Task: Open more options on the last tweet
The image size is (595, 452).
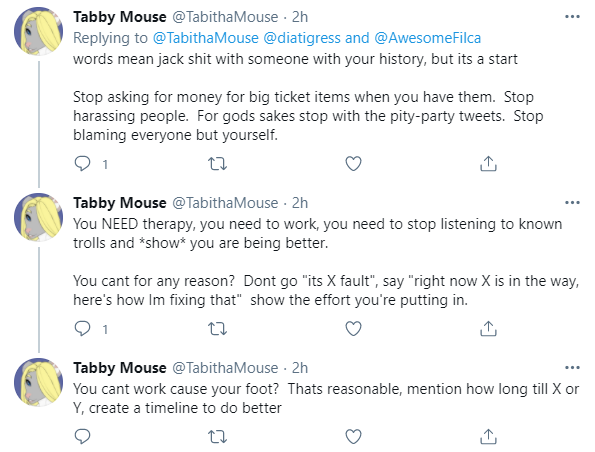Action: [572, 367]
